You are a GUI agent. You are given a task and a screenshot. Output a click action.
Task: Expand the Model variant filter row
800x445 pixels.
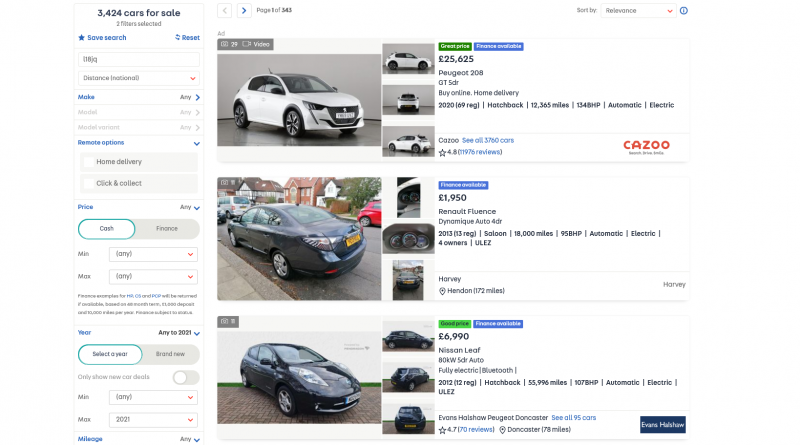tap(139, 128)
